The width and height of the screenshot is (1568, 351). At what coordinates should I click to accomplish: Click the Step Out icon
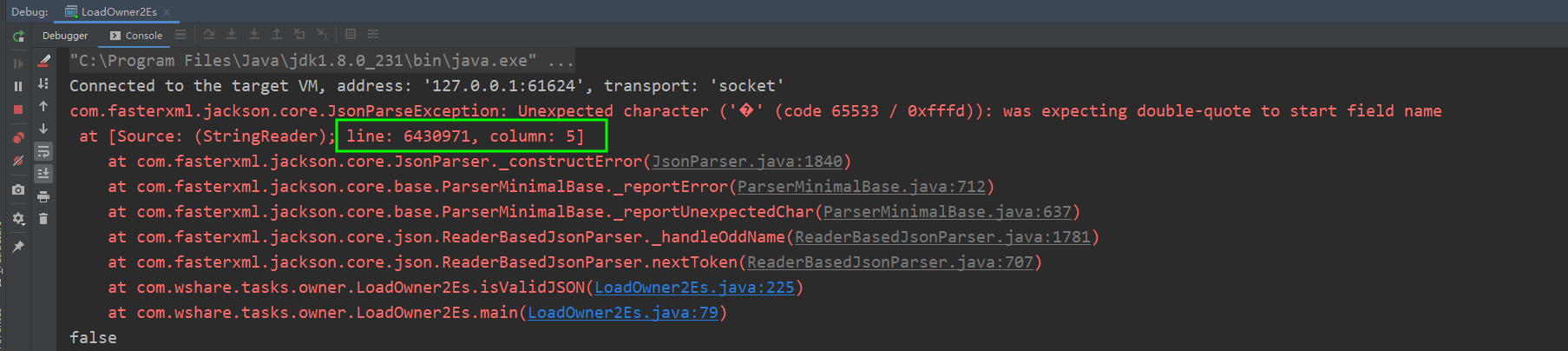tap(277, 35)
